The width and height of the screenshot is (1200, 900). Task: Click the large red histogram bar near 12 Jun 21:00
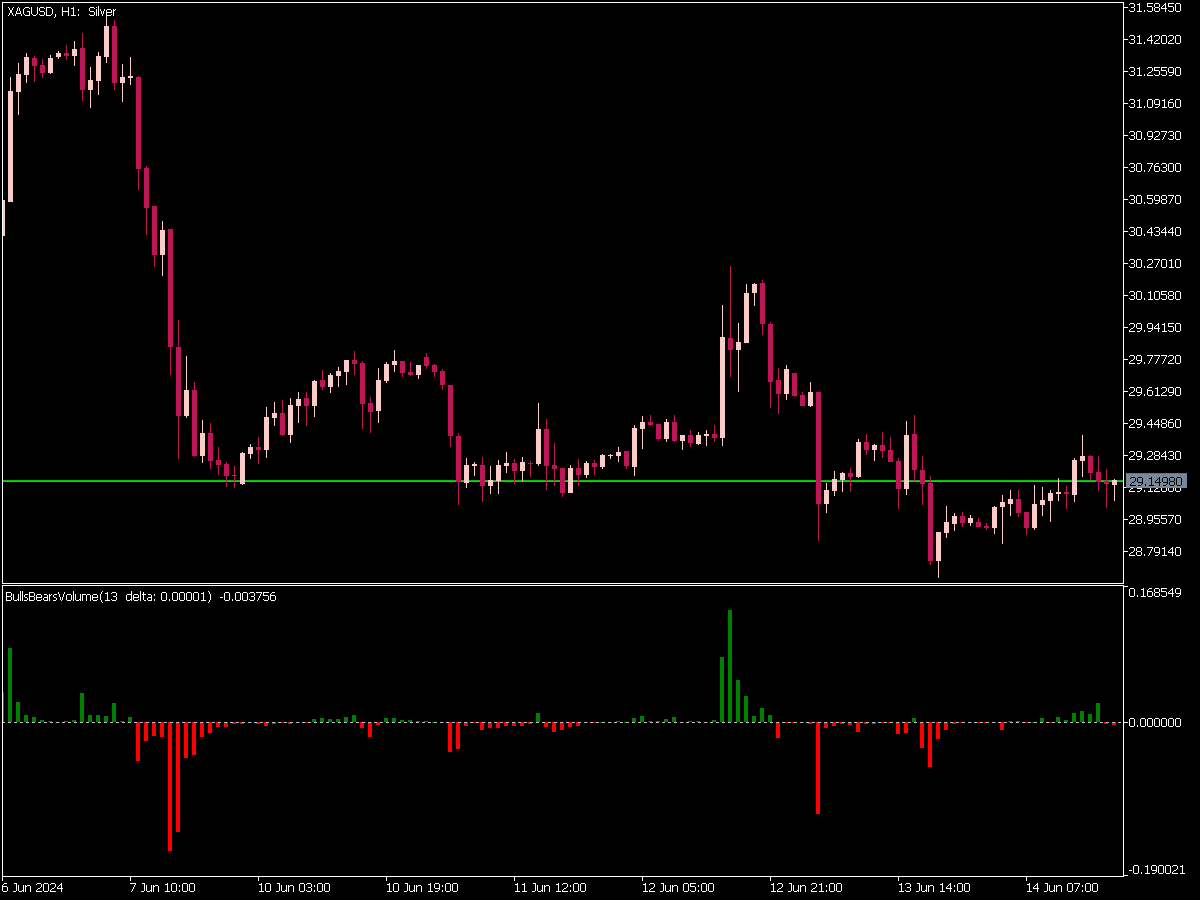point(818,767)
